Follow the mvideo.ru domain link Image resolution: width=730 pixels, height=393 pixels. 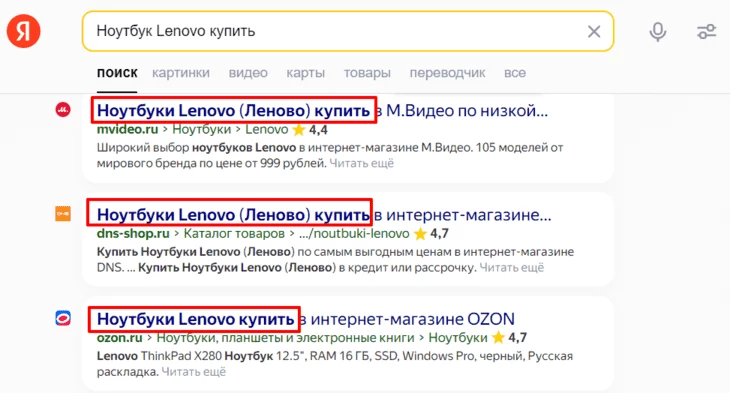[128, 129]
